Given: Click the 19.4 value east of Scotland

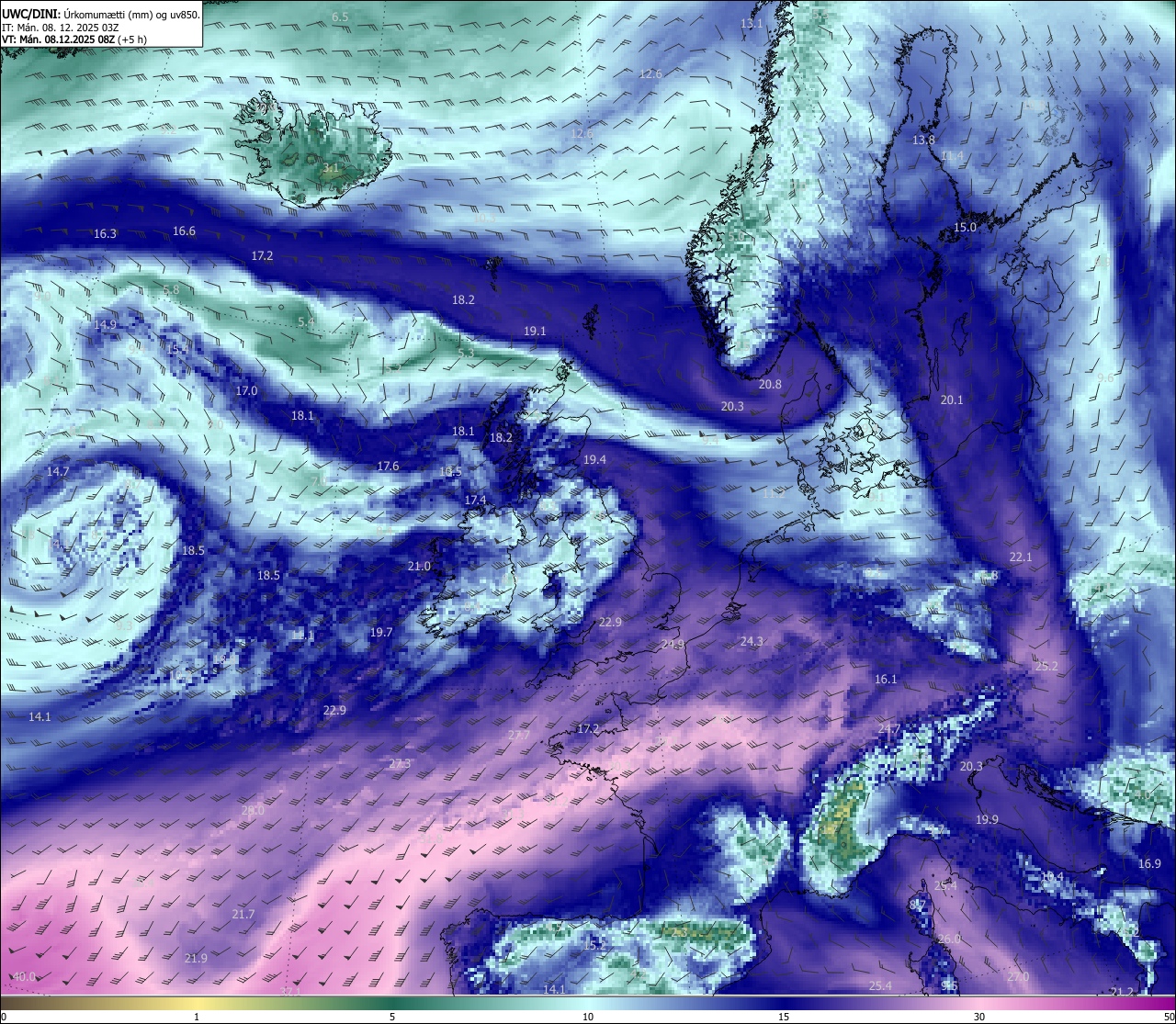Looking at the screenshot, I should [594, 460].
